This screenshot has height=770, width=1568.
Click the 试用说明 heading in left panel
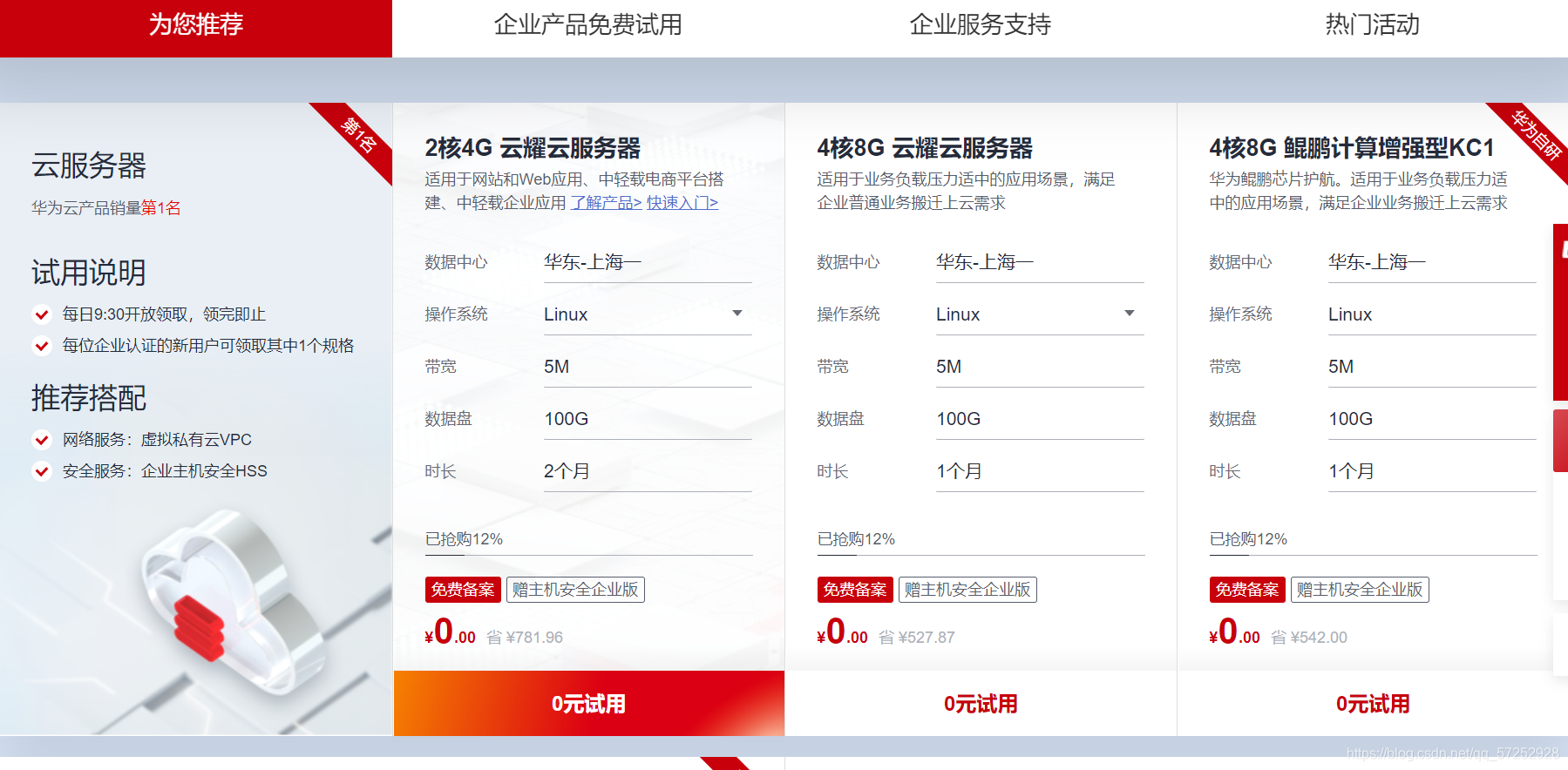[x=89, y=273]
